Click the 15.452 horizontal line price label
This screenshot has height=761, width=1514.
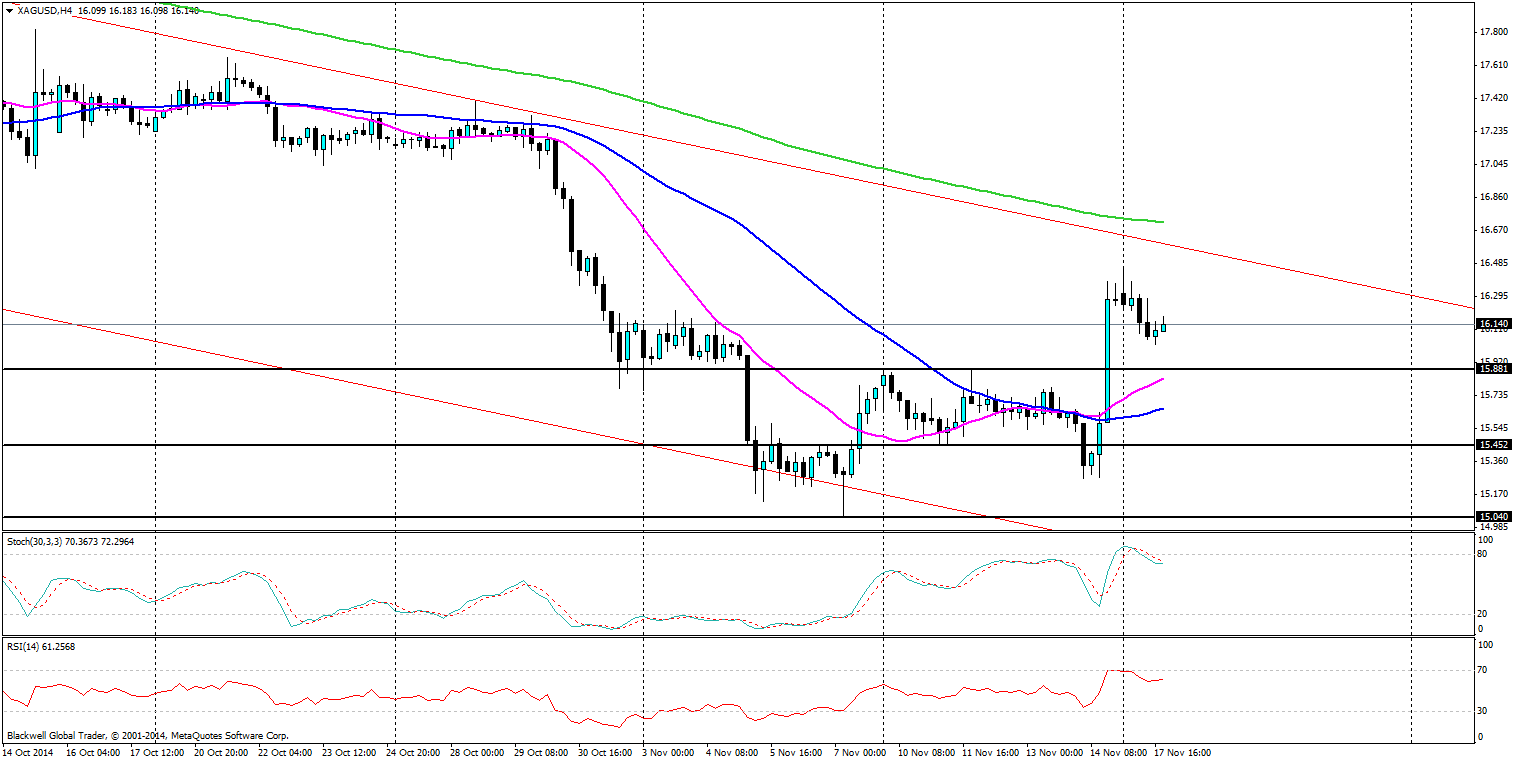1493,445
